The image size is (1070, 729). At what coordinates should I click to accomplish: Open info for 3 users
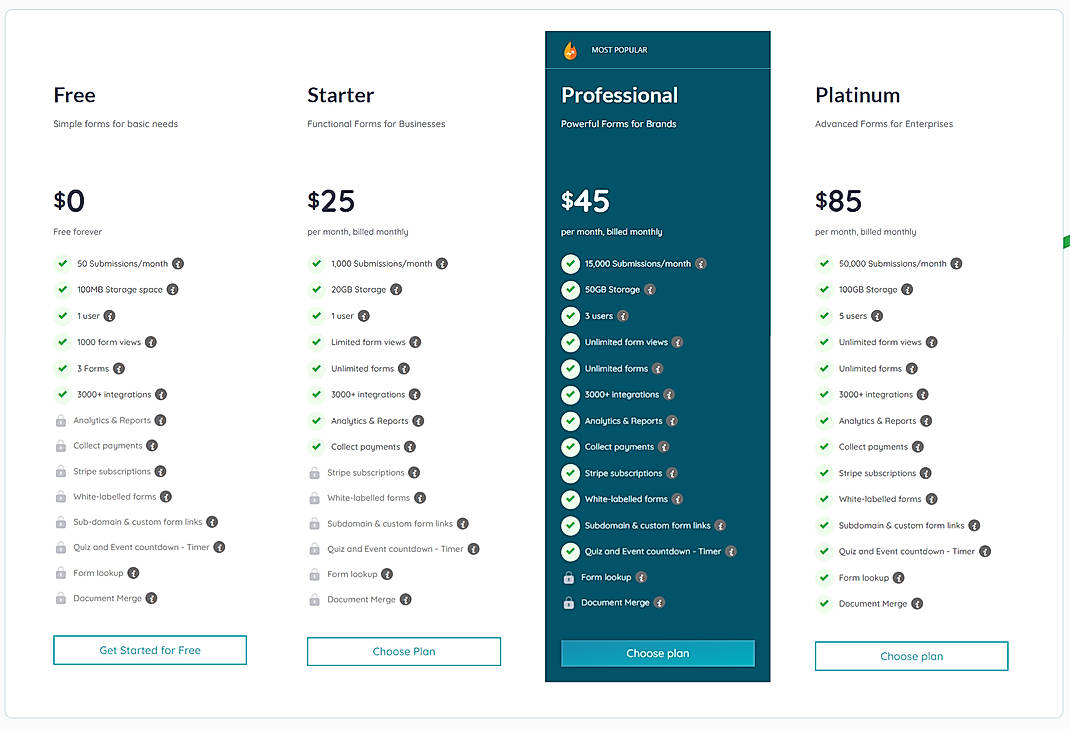coord(622,316)
